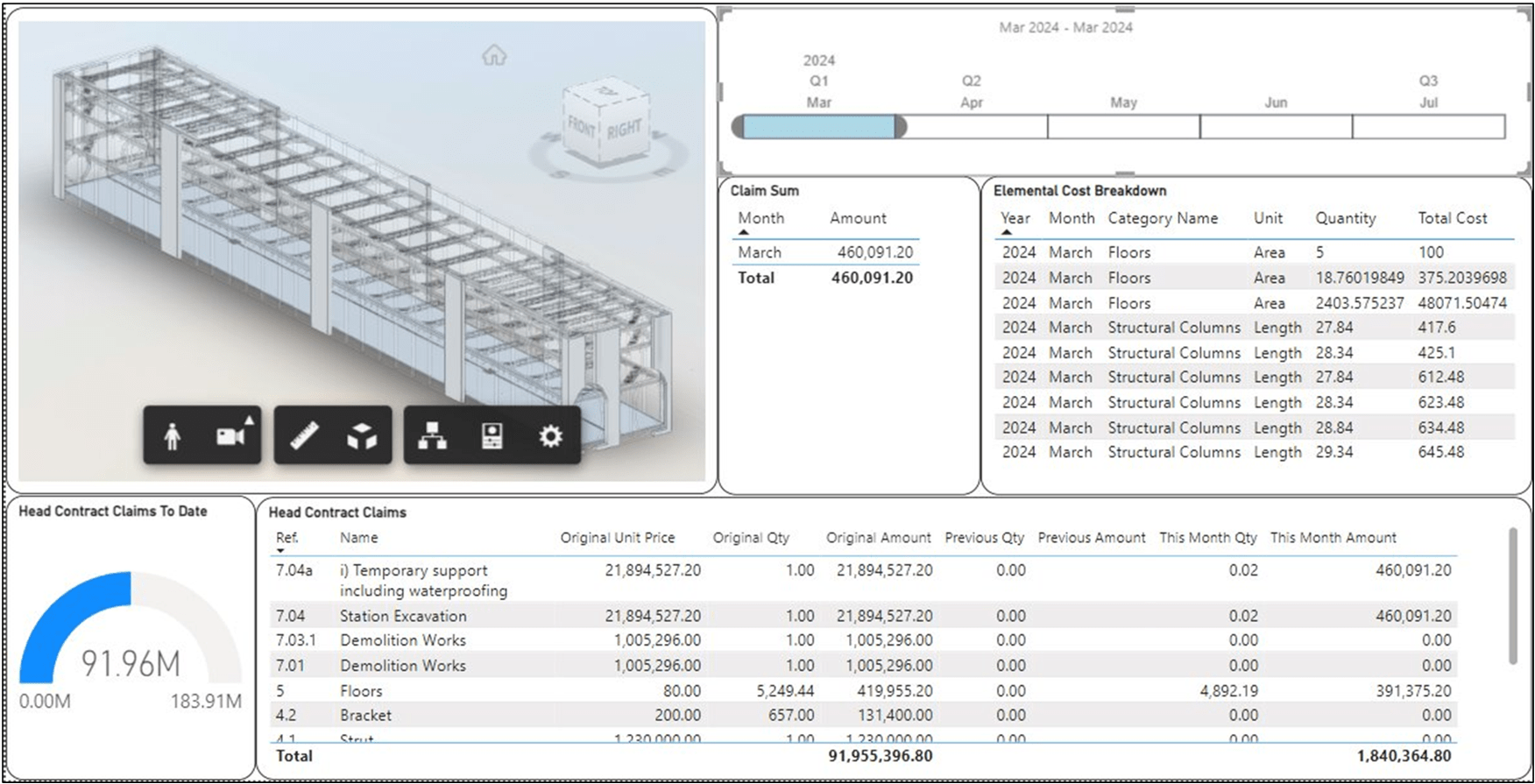Click Mar 2024 - Mar 2024 range label

(1065, 28)
